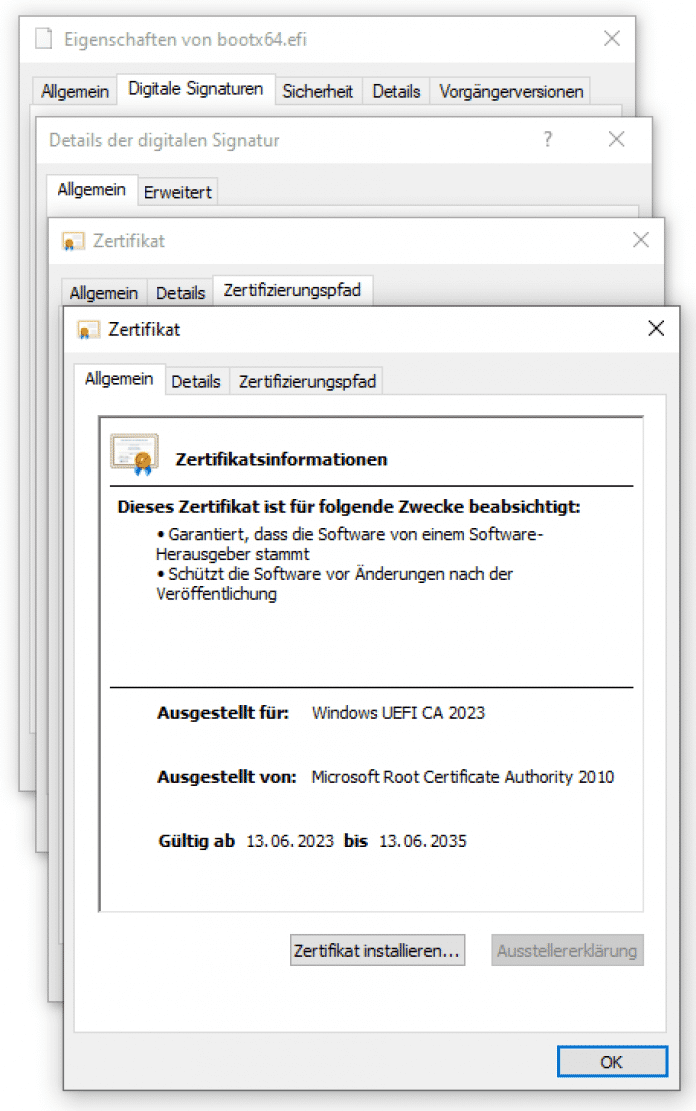696x1111 pixels.
Task: Select the Details tab of the back certificate window
Action: coord(180,293)
